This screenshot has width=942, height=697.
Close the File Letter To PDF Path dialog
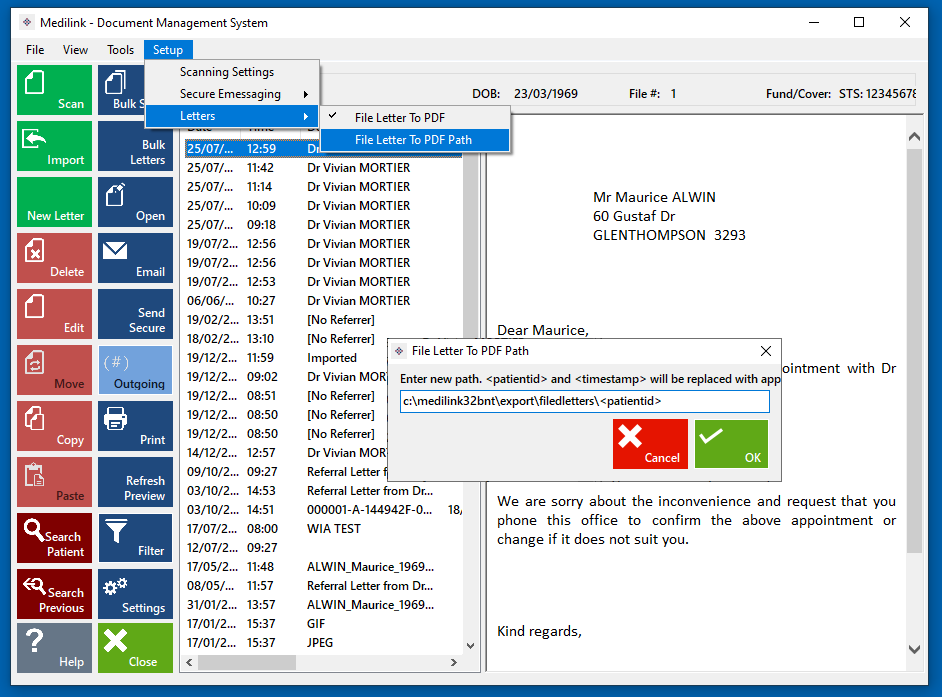pyautogui.click(x=765, y=351)
